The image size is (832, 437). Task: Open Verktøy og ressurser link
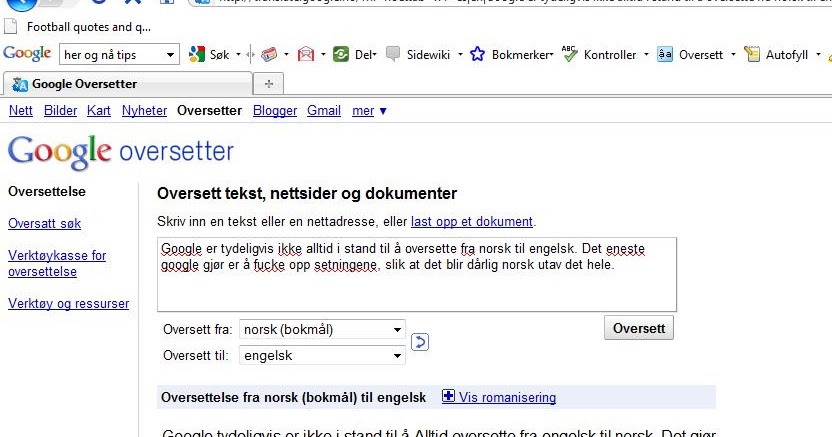tap(68, 303)
